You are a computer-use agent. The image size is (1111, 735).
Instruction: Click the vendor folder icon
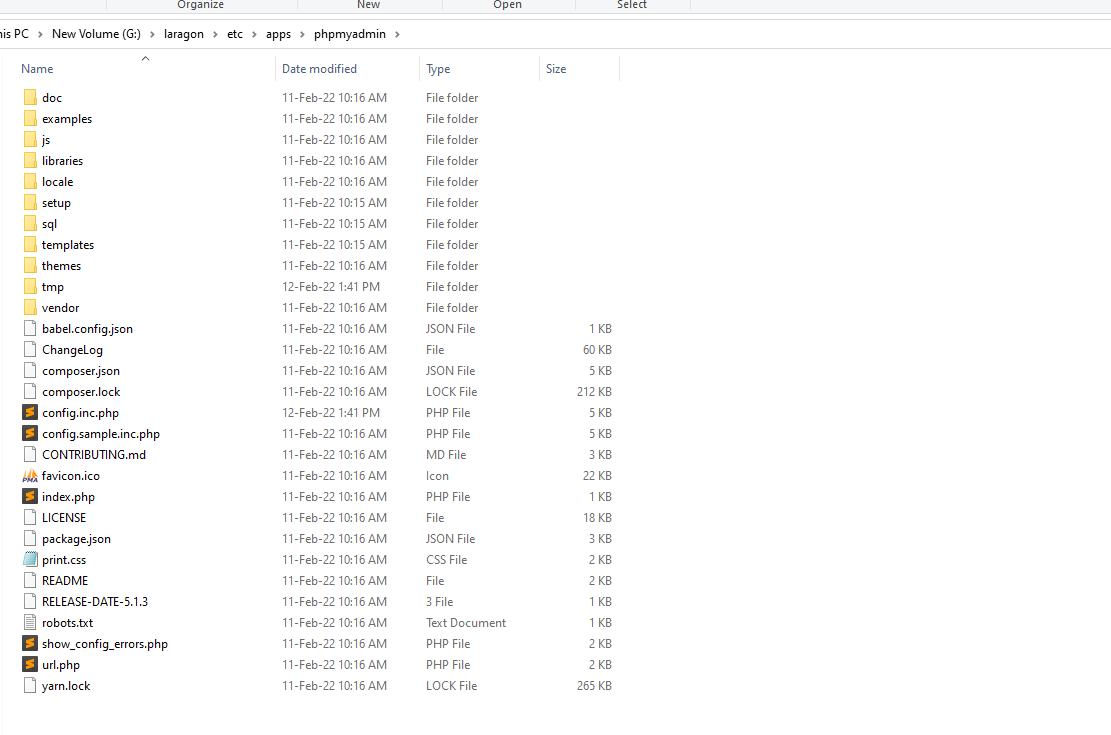(30, 308)
